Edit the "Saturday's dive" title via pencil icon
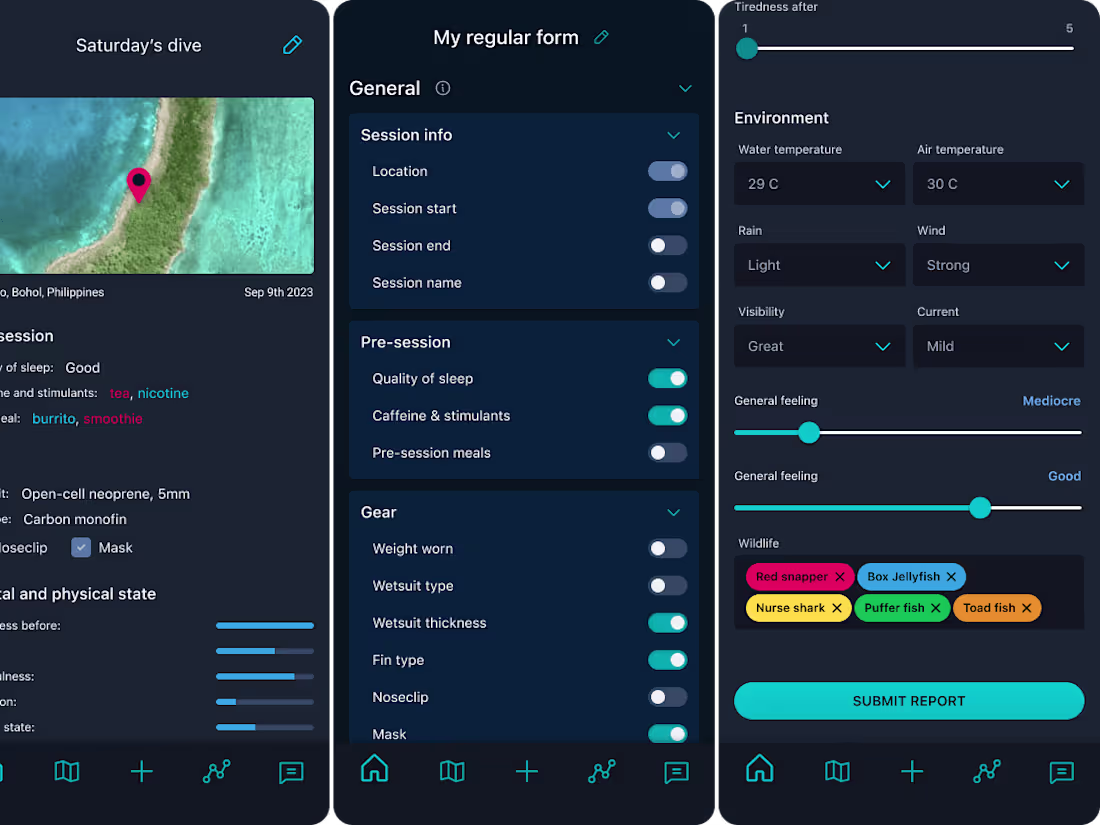The height and width of the screenshot is (825, 1100). 291,45
